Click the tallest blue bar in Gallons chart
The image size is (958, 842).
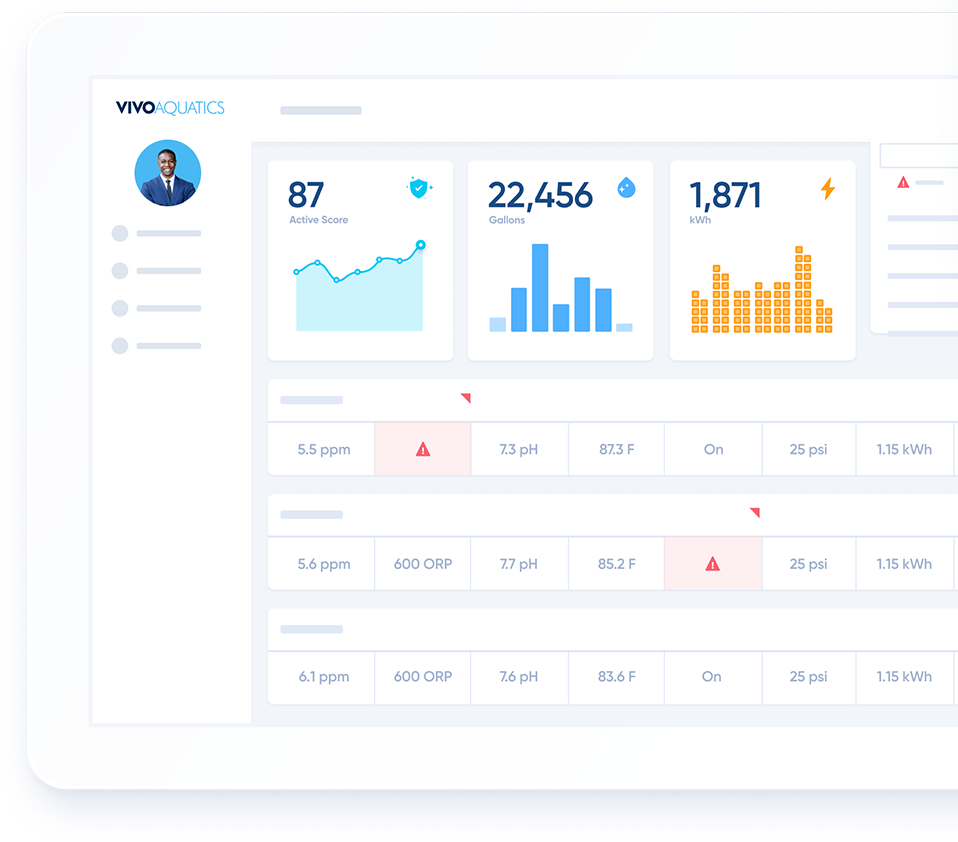pyautogui.click(x=540, y=288)
